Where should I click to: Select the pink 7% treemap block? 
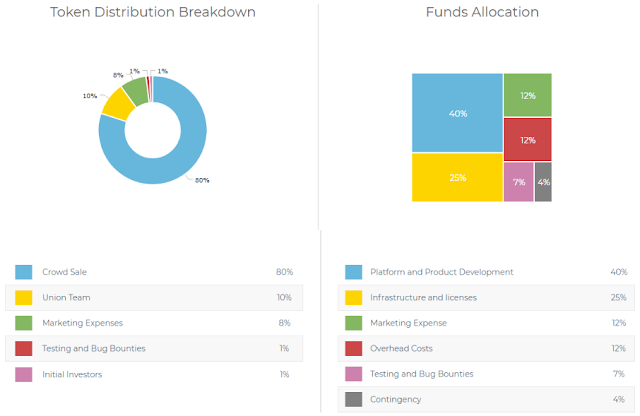click(x=519, y=182)
